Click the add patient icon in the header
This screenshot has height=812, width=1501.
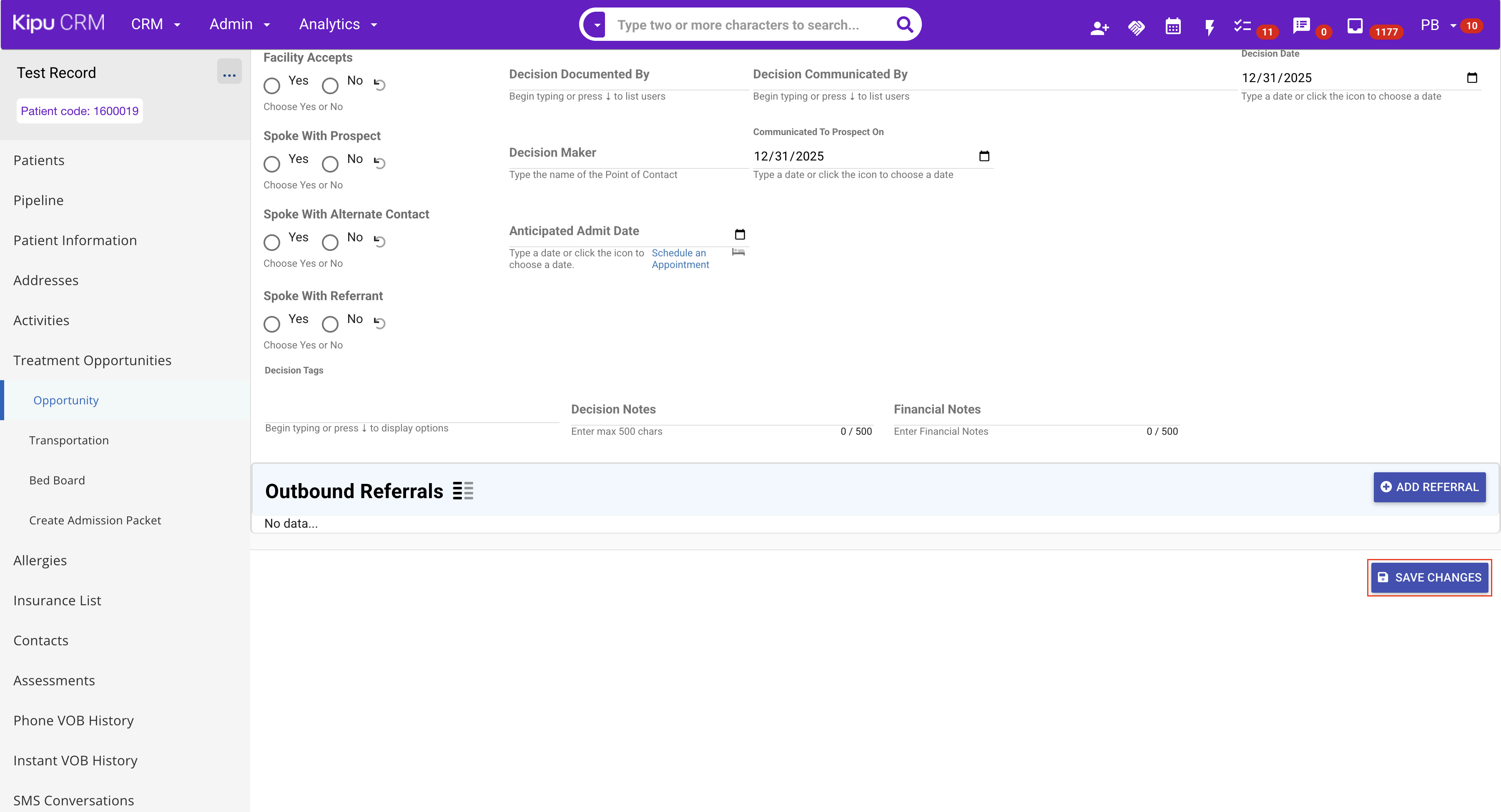coord(1099,27)
